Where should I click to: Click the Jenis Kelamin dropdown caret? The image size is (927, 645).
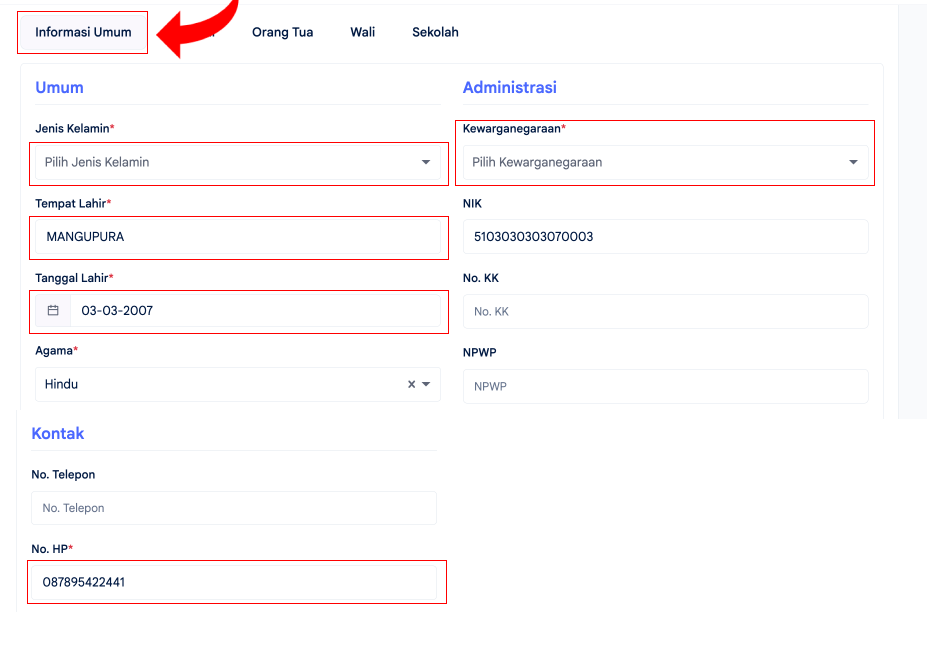426,162
